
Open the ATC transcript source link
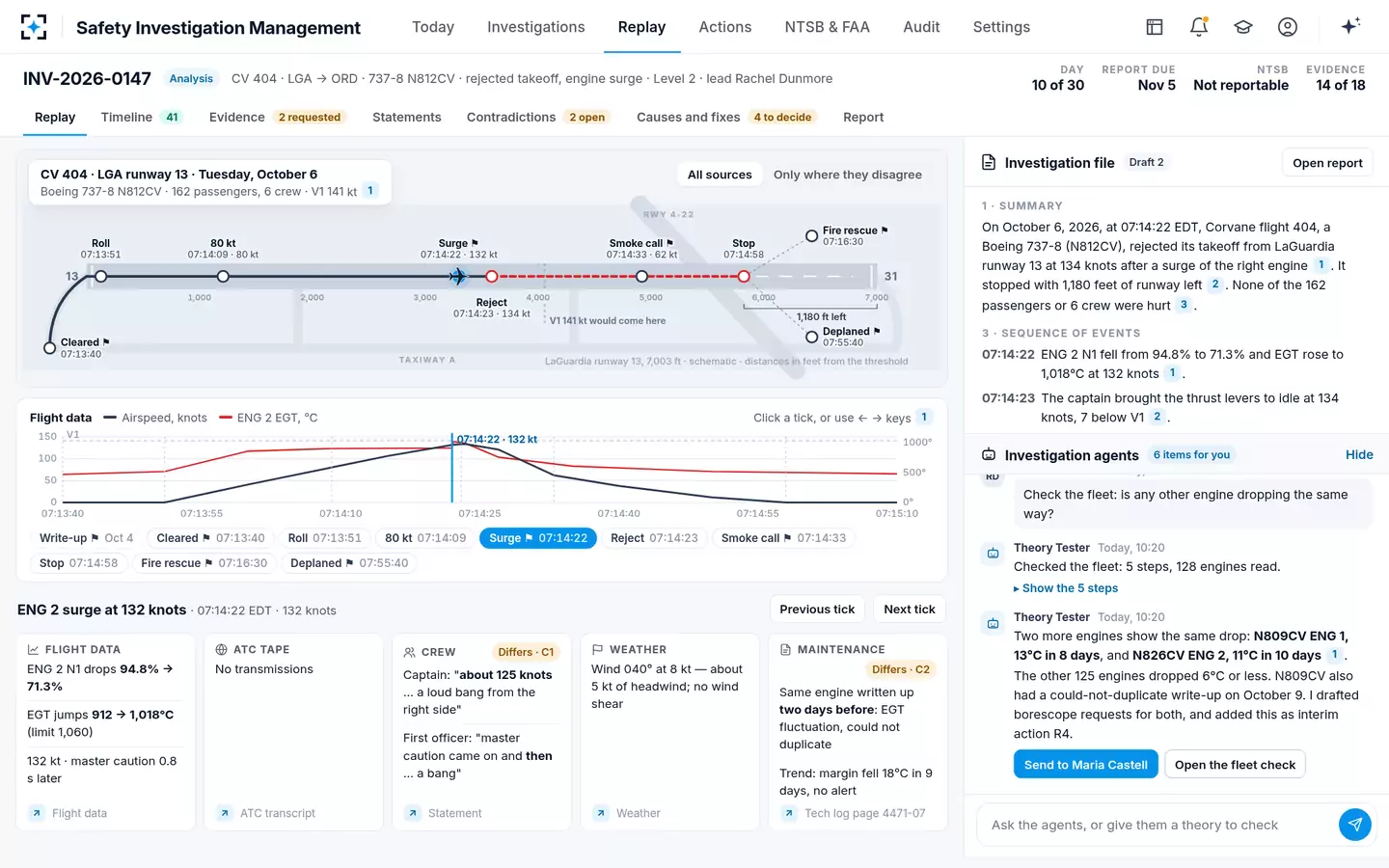pos(267,813)
